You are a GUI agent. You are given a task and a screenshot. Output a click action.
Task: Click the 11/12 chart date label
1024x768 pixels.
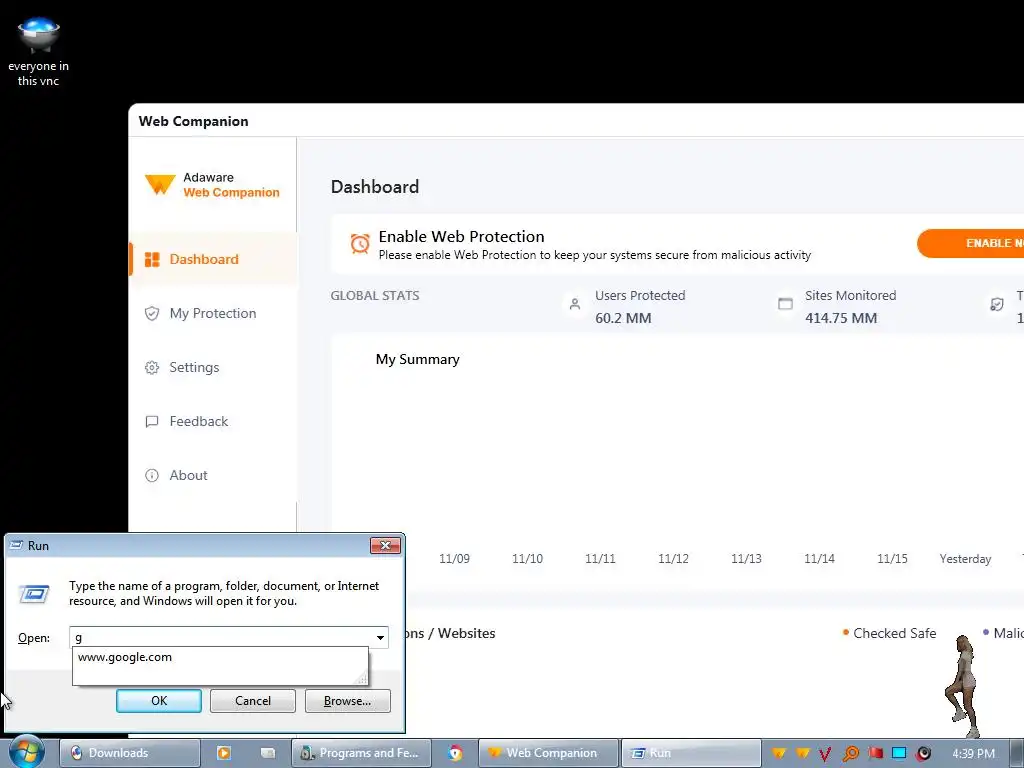673,559
